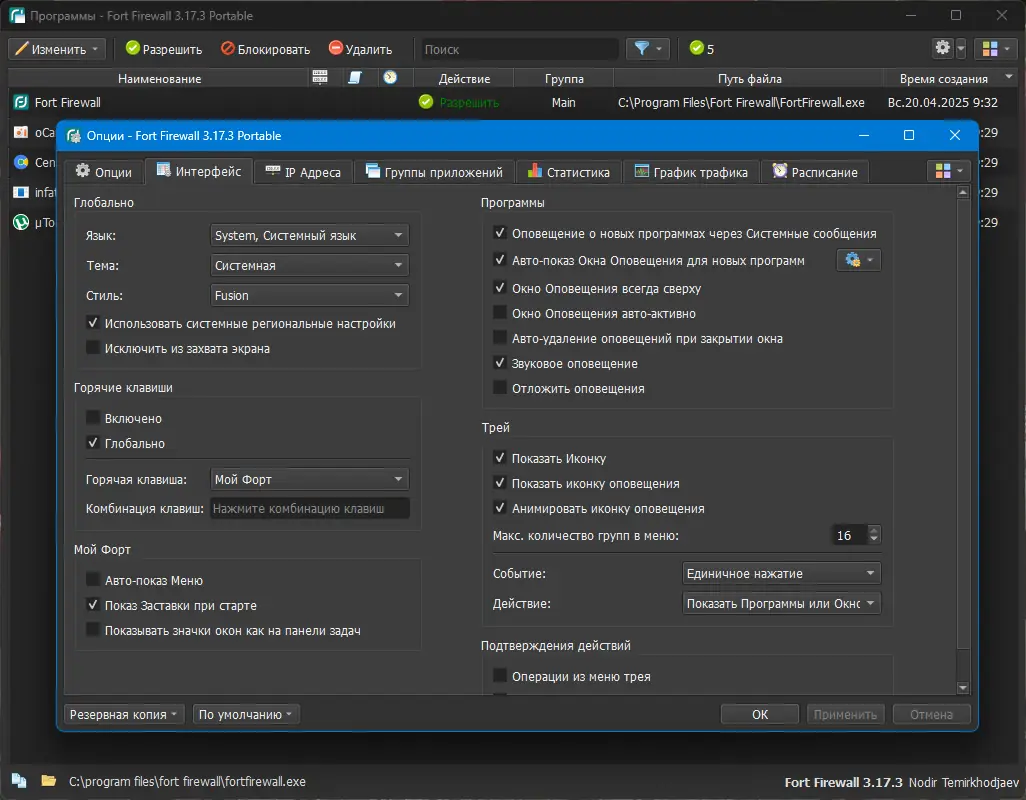Open the Резервная копия menu button

click(x=123, y=714)
